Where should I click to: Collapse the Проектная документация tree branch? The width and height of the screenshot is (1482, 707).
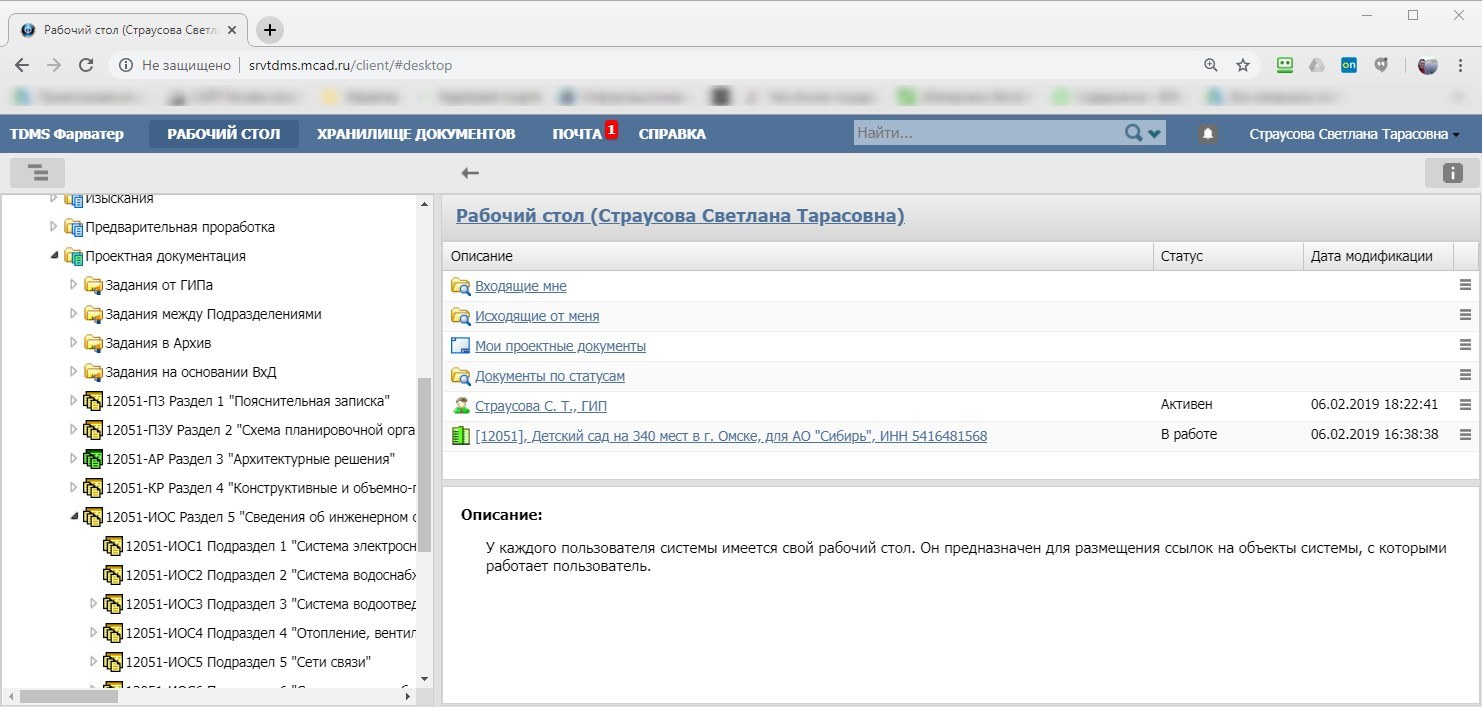[54, 256]
